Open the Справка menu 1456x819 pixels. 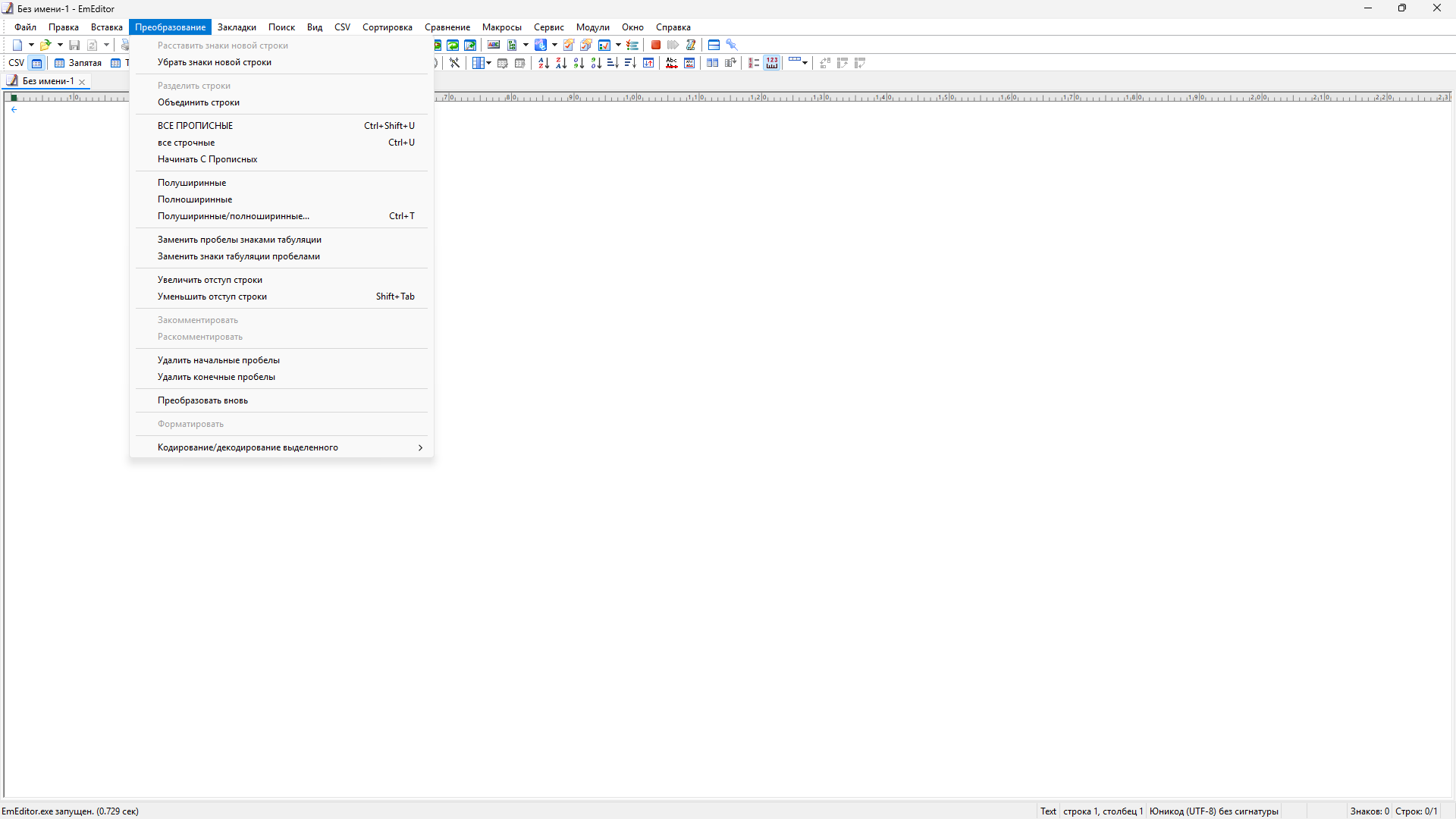673,27
